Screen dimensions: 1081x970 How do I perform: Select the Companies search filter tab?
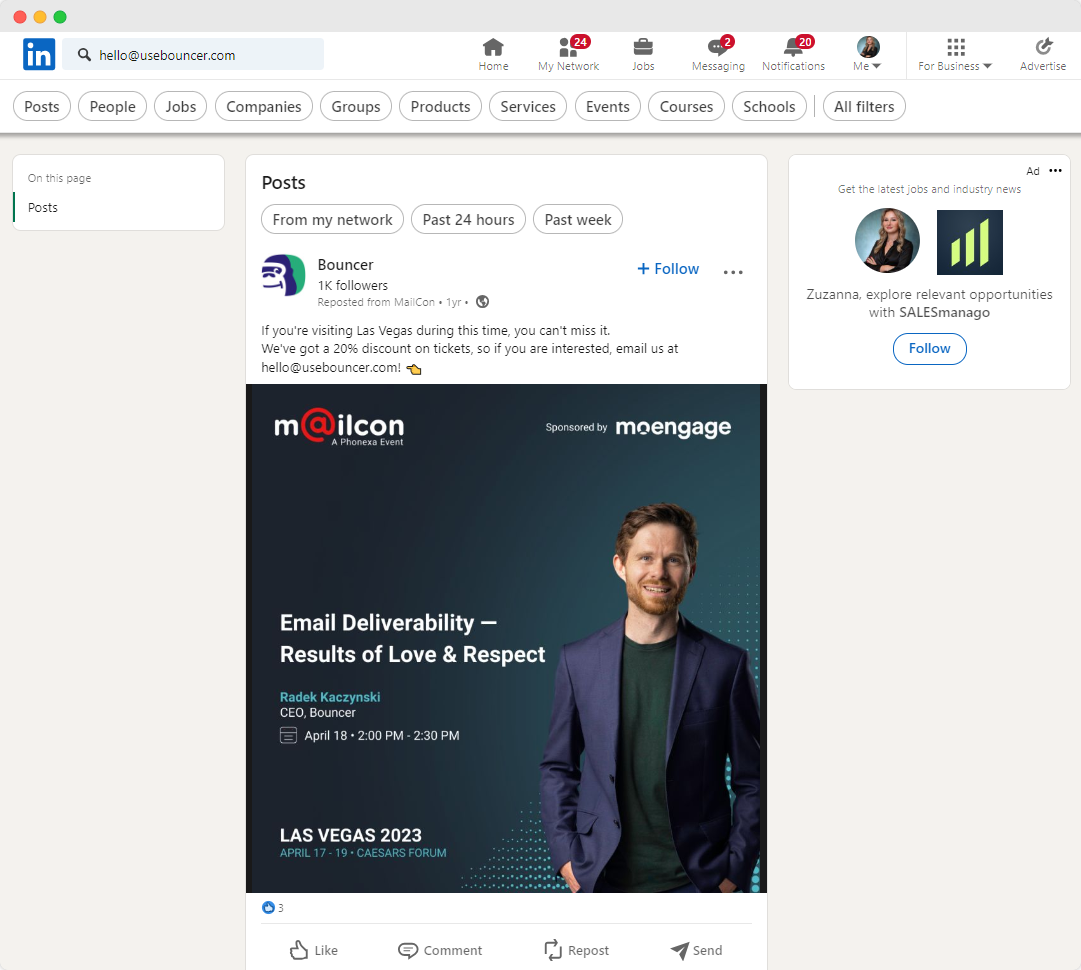[264, 107]
